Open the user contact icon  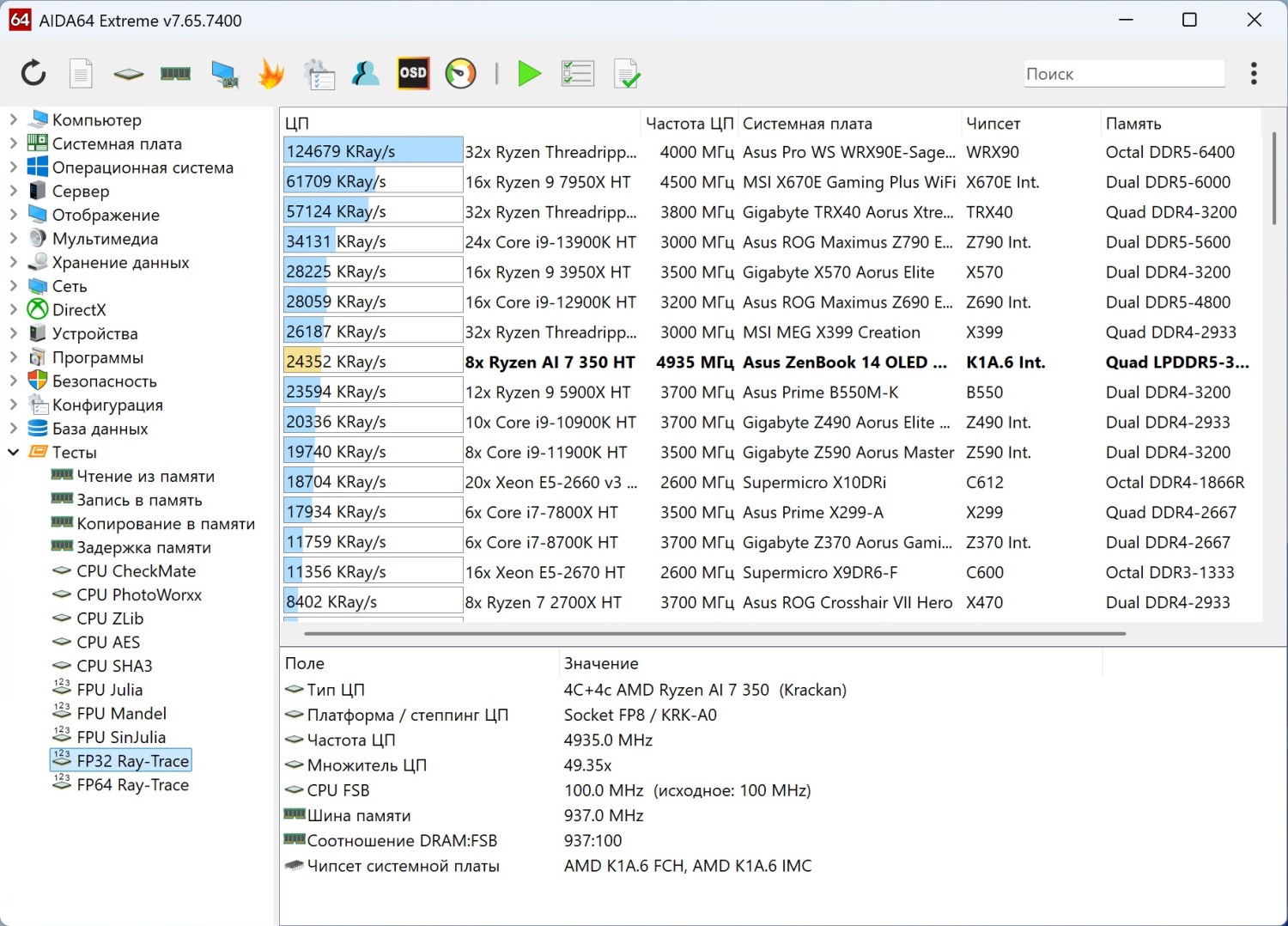pyautogui.click(x=366, y=74)
